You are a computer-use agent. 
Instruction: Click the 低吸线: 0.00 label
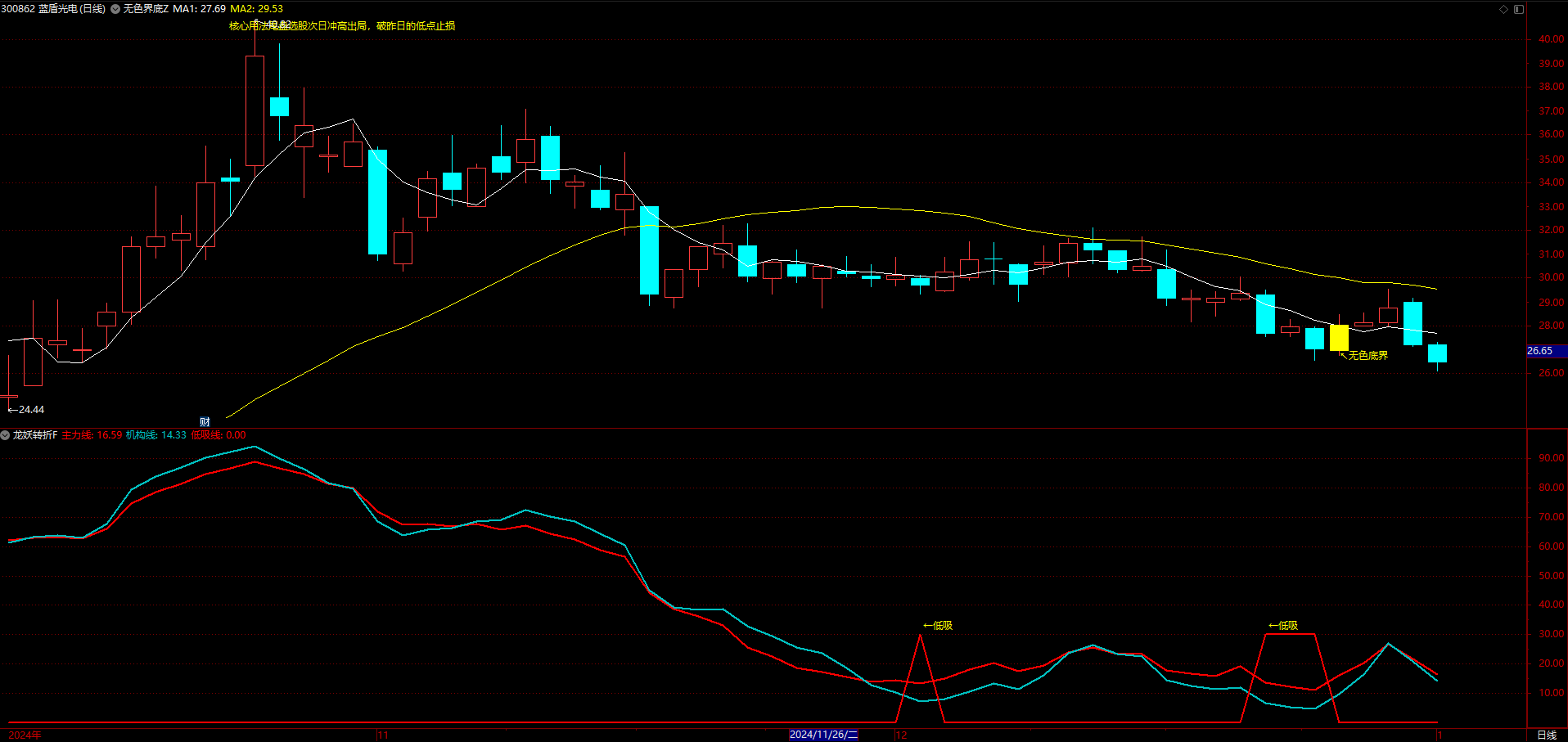(x=218, y=435)
